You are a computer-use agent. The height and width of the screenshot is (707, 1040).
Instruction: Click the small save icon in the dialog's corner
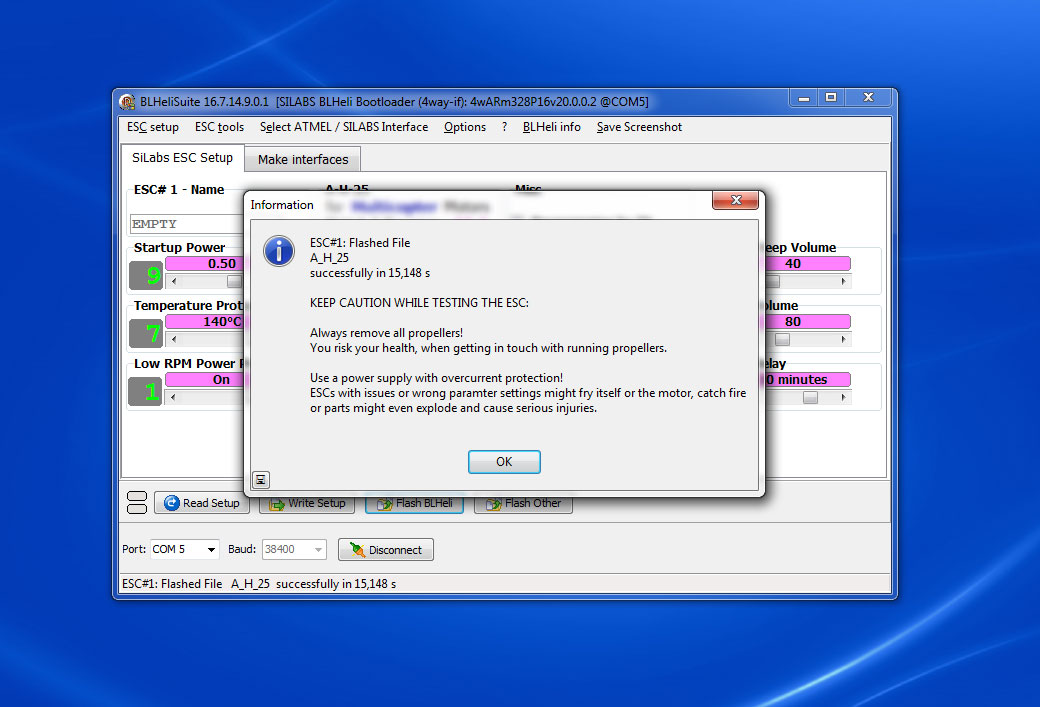(261, 480)
